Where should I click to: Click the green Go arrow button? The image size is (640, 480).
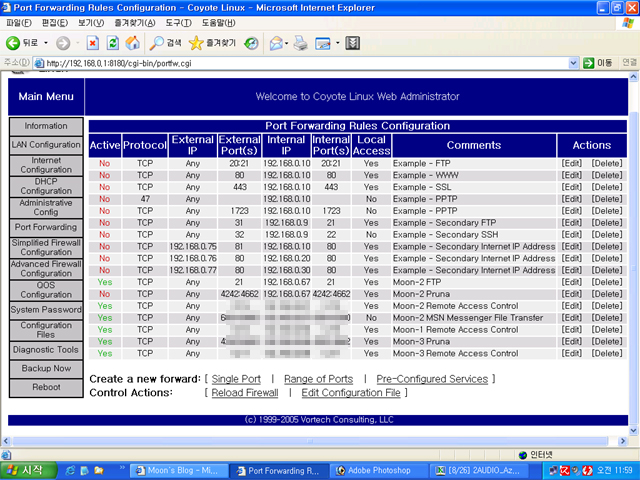click(x=589, y=63)
